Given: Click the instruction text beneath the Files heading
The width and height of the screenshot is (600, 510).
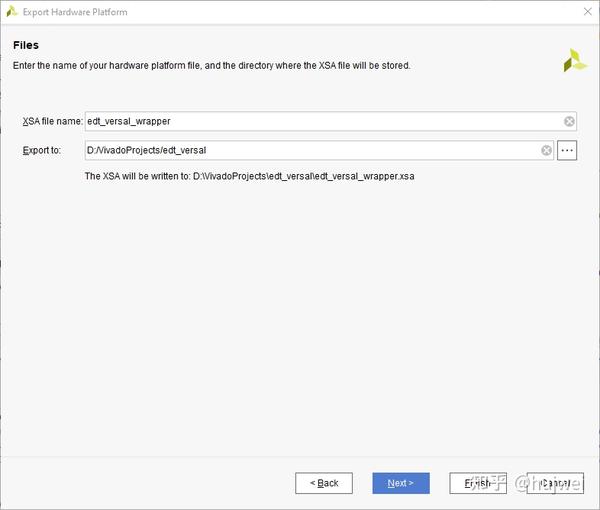Looking at the screenshot, I should [x=211, y=66].
